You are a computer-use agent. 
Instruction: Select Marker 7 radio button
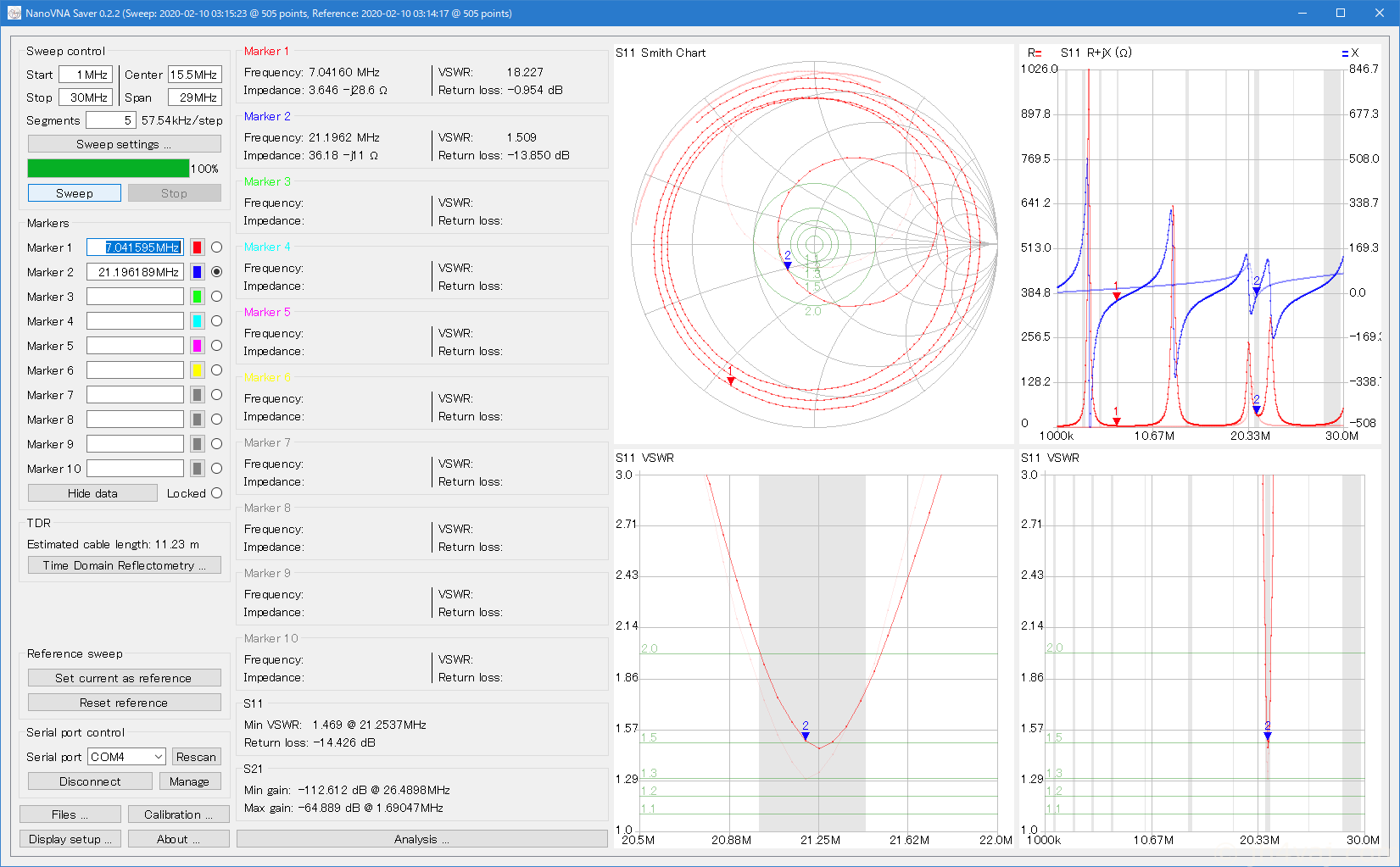tap(216, 395)
